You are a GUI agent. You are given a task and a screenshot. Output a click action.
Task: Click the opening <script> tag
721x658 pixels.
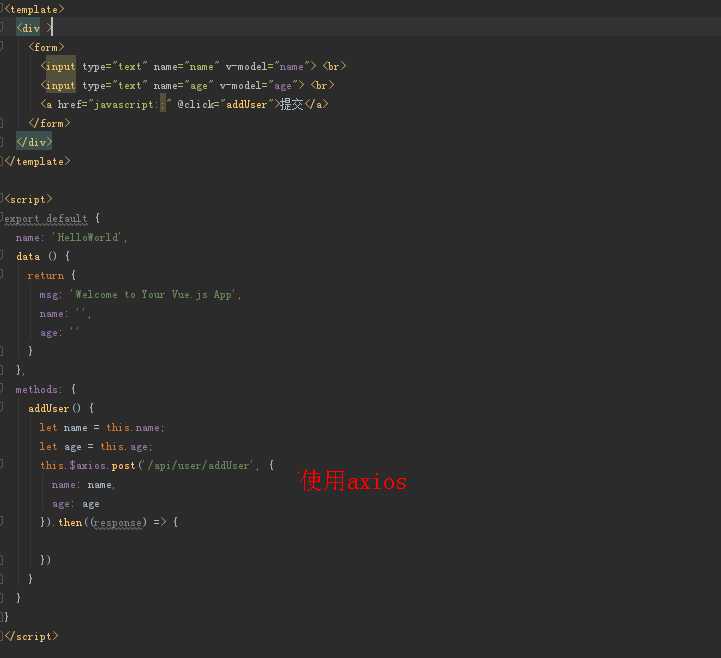click(x=28, y=200)
